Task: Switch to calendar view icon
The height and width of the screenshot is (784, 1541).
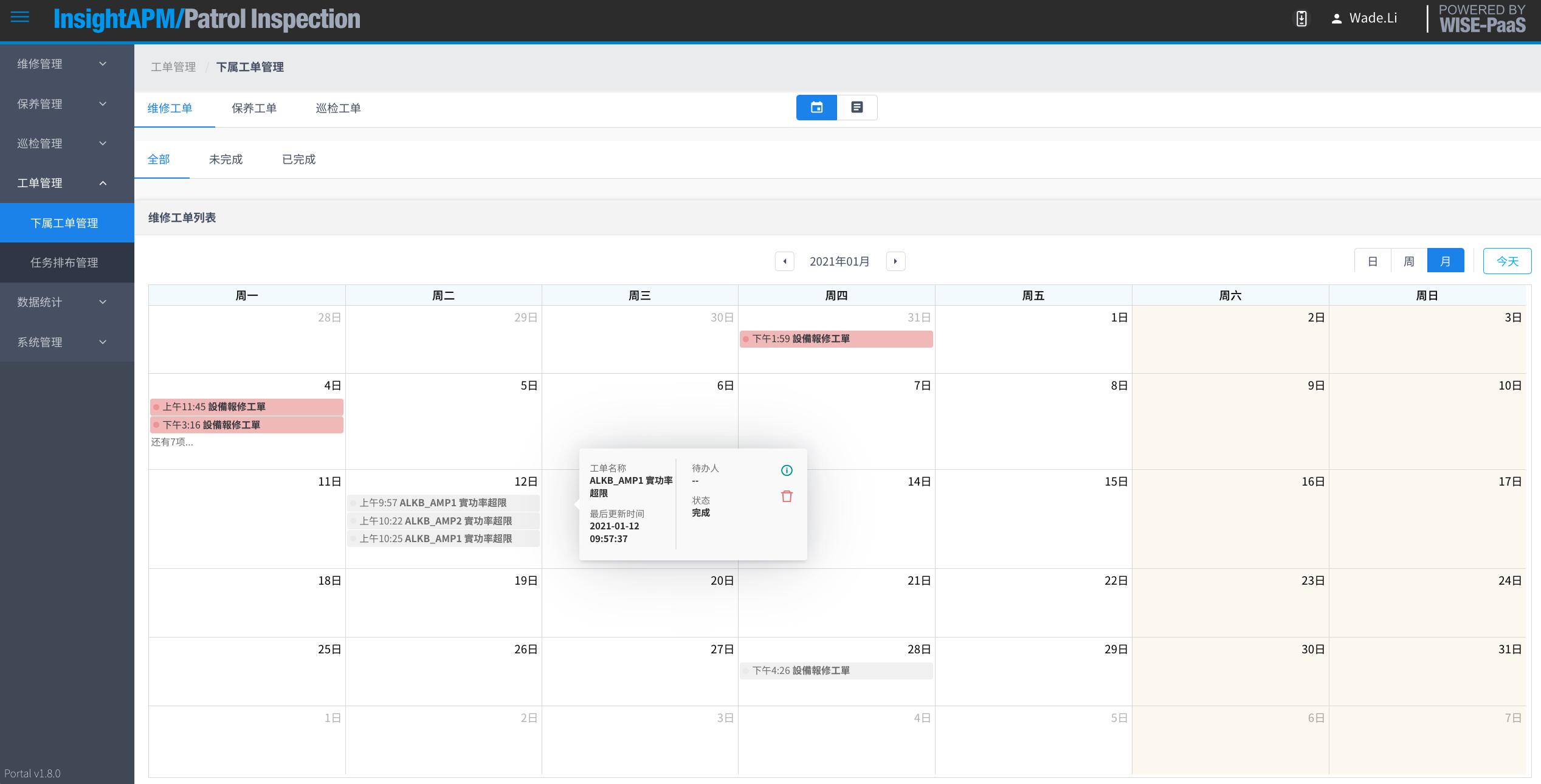Action: tap(816, 108)
